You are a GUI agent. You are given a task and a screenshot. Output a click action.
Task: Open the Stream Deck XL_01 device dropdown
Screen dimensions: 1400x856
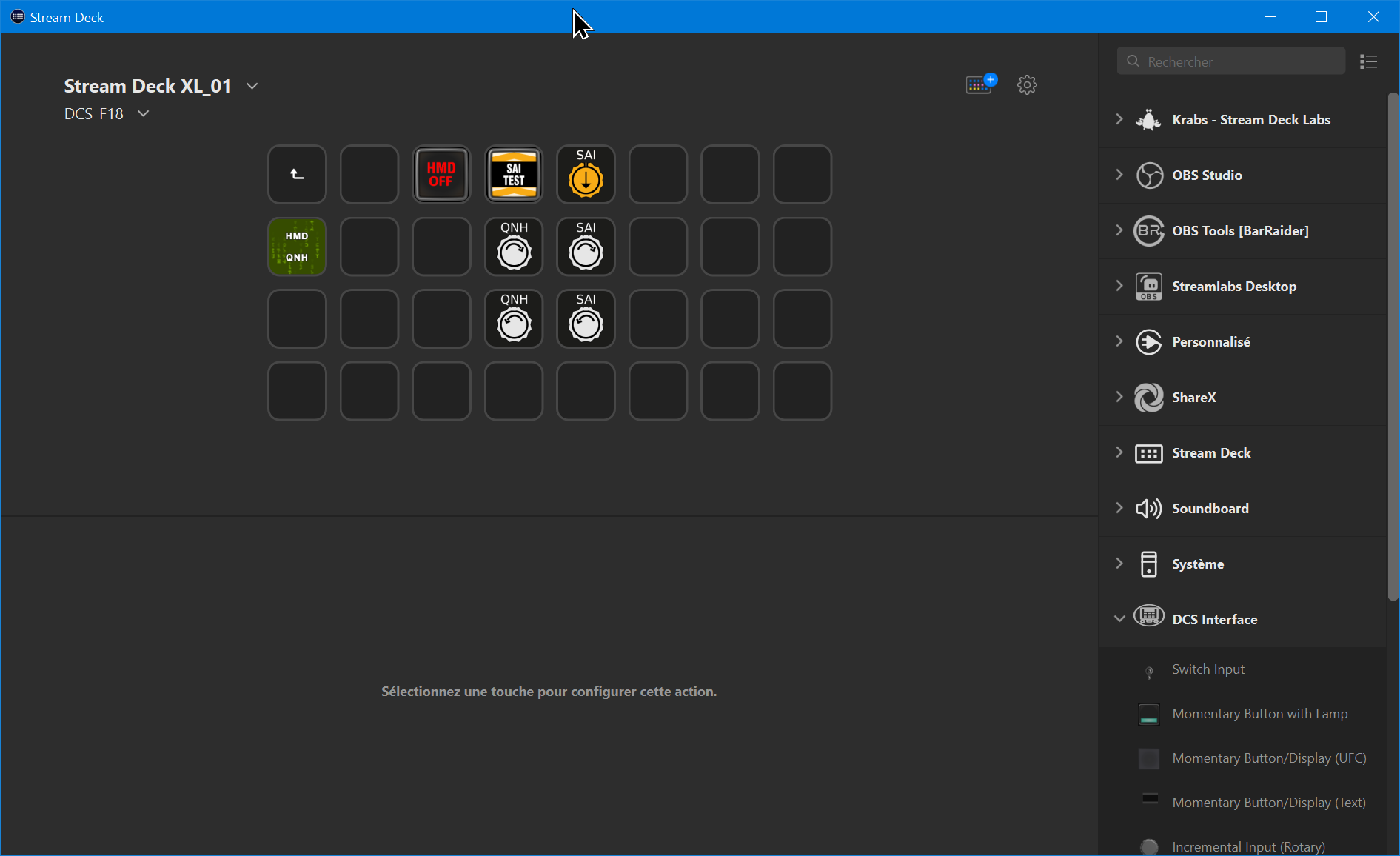(x=252, y=86)
